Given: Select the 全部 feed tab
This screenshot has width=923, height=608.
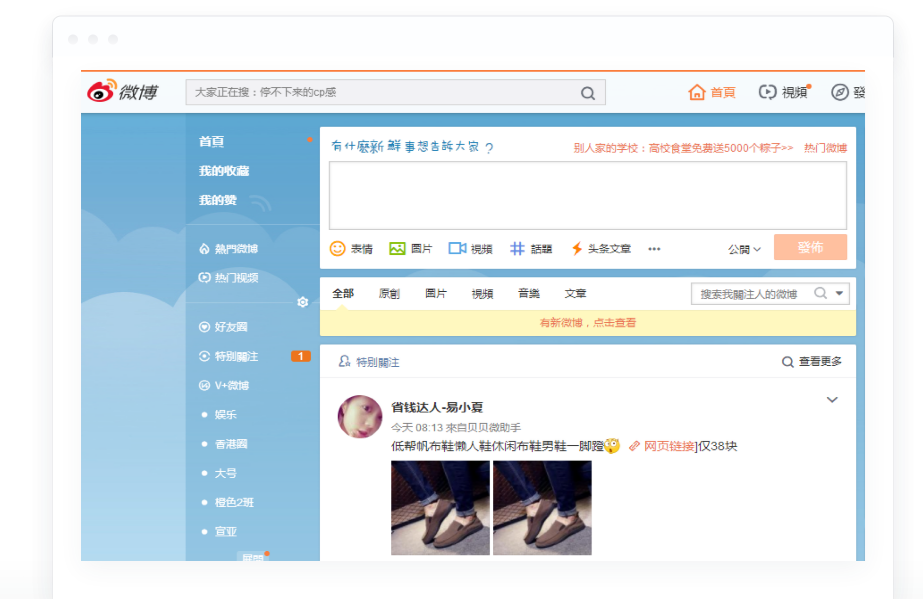Looking at the screenshot, I should point(343,293).
